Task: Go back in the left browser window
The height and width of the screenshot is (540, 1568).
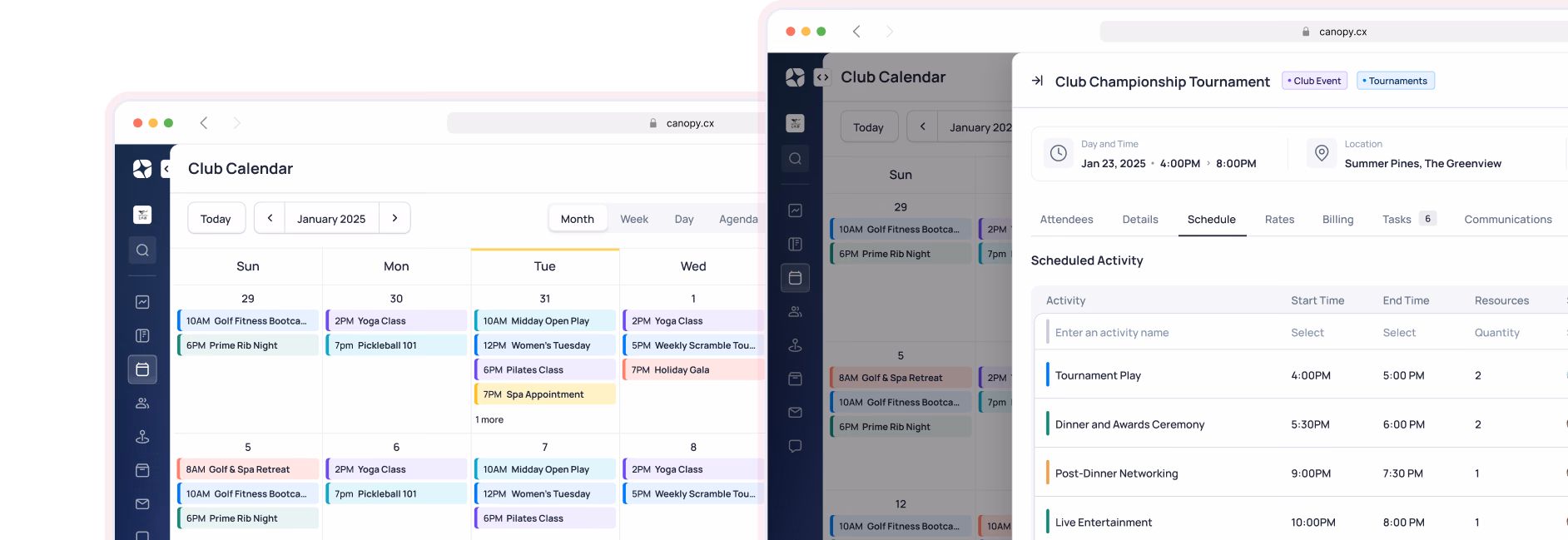Action: 204,123
